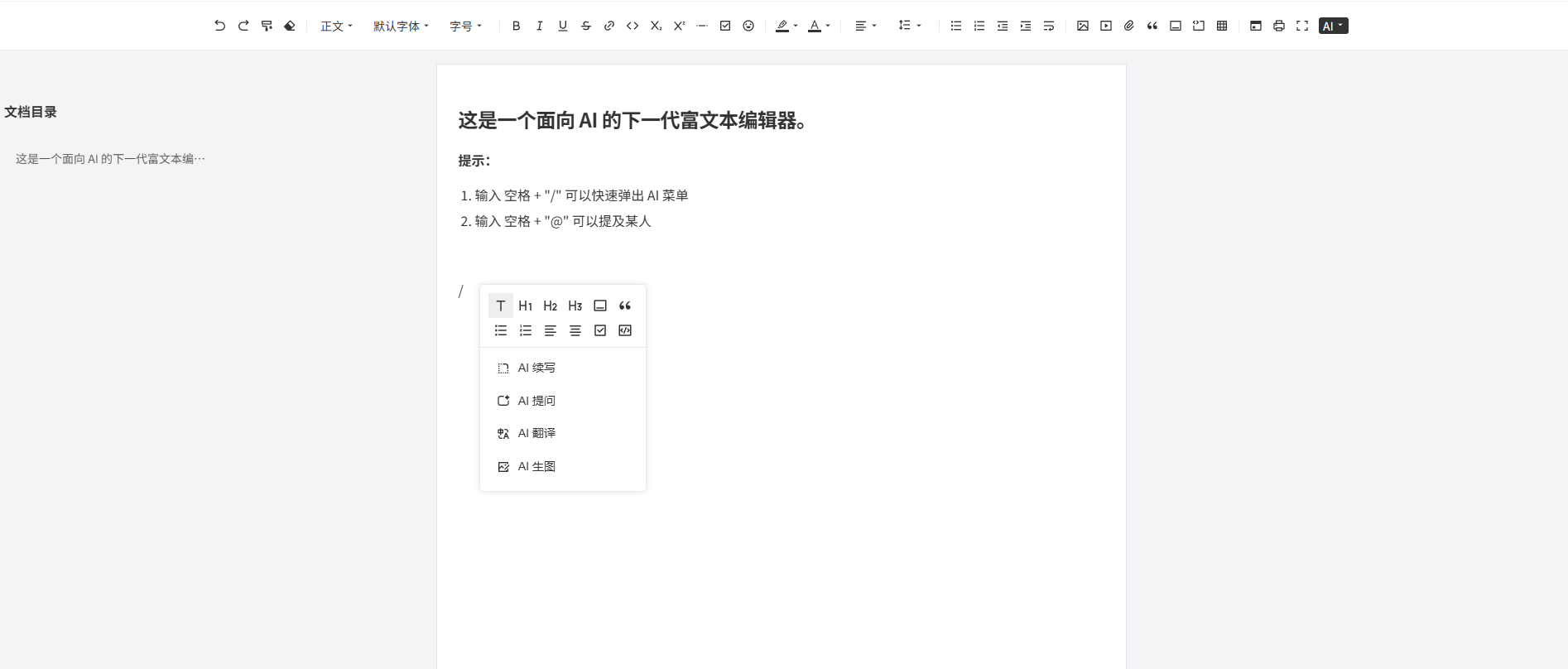This screenshot has height=669, width=1568.
Task: Click the paperclip attachment icon
Action: (x=1129, y=26)
